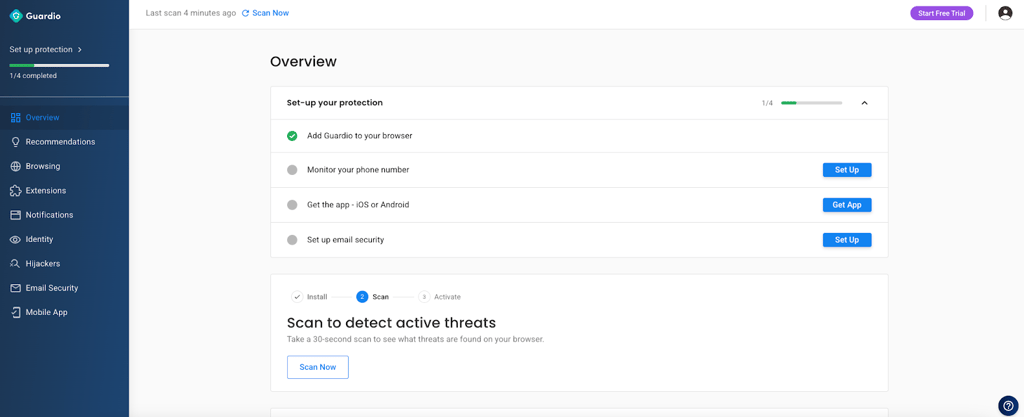The height and width of the screenshot is (417, 1024).
Task: Click the sidebar setup progress bar
Action: [x=59, y=65]
